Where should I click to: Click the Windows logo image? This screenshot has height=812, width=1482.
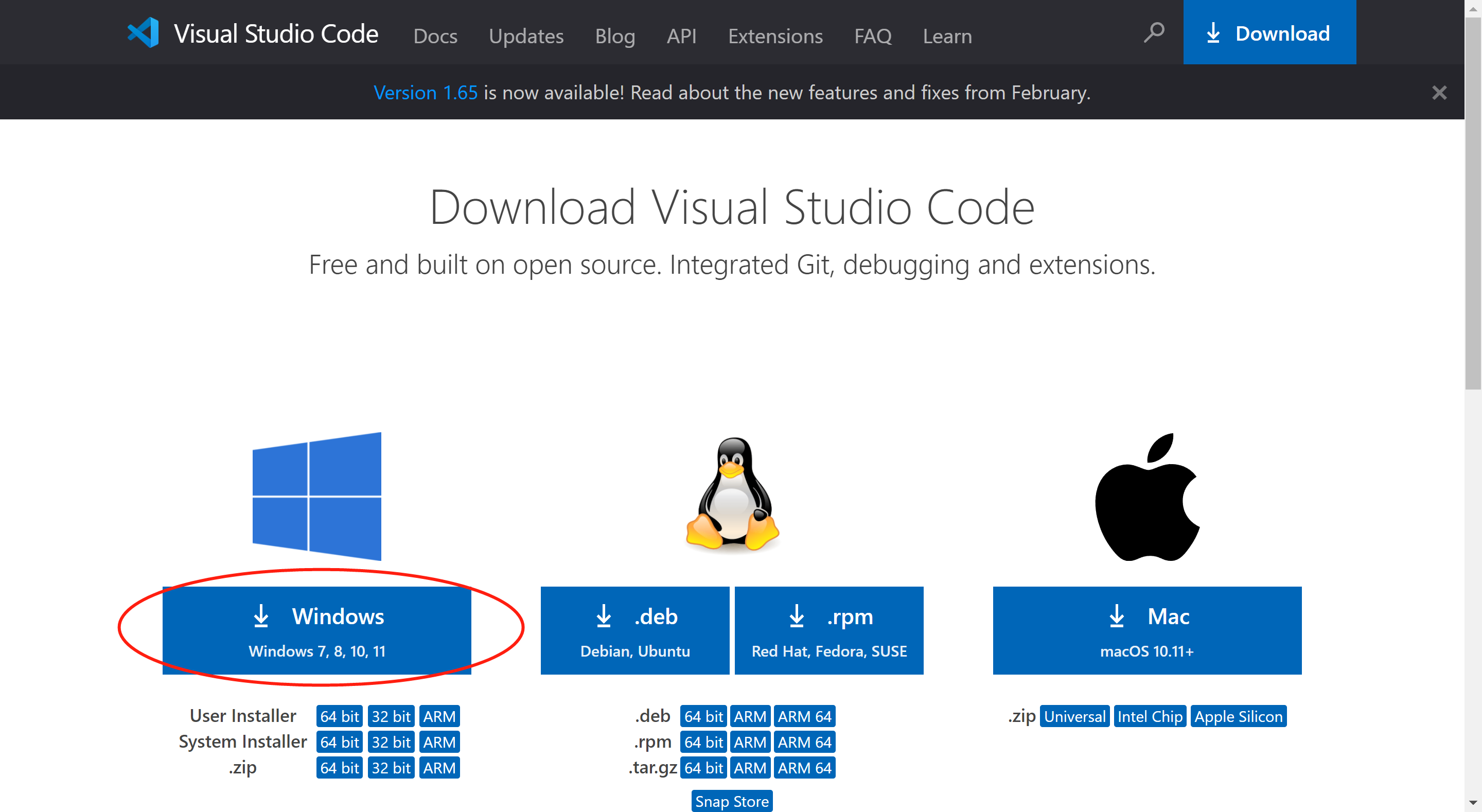[317, 496]
